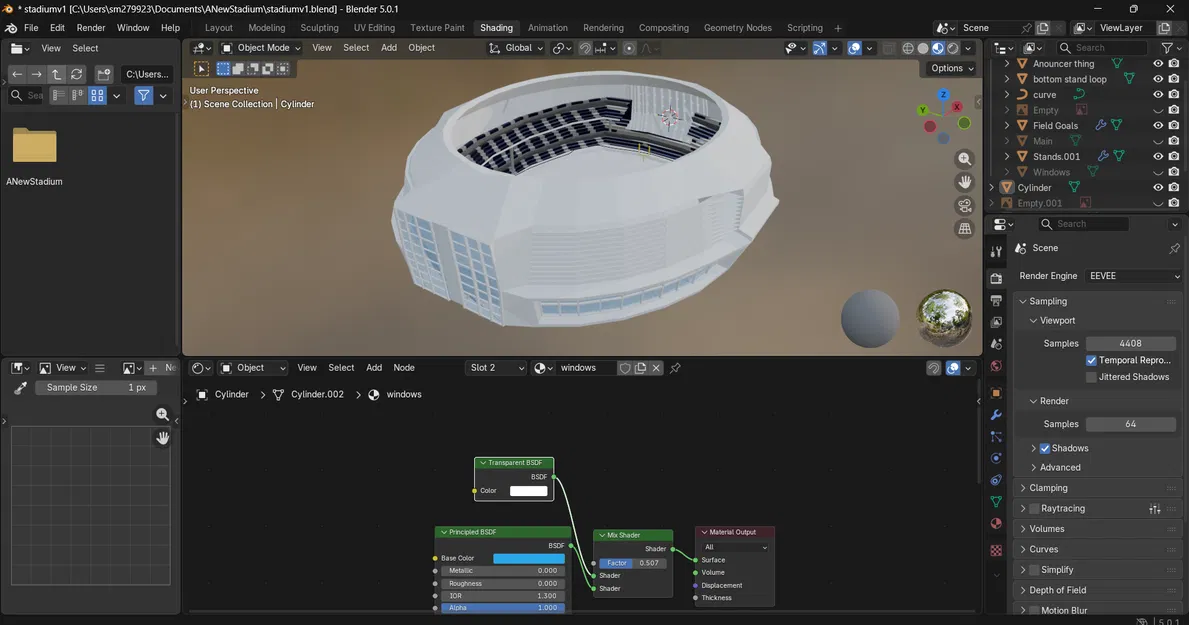Select the pan hand tool in viewport
This screenshot has height=625, width=1189.
coord(964,182)
